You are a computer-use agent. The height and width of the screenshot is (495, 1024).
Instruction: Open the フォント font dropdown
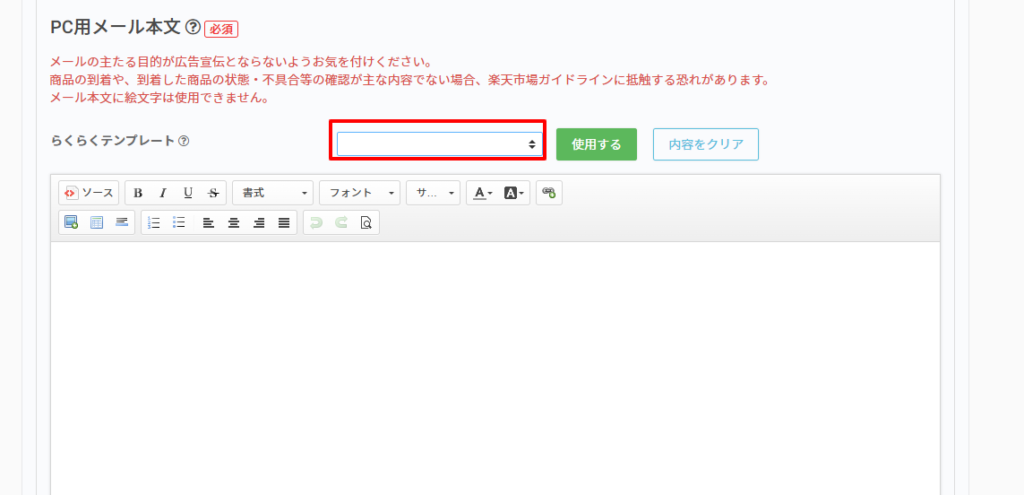(360, 193)
